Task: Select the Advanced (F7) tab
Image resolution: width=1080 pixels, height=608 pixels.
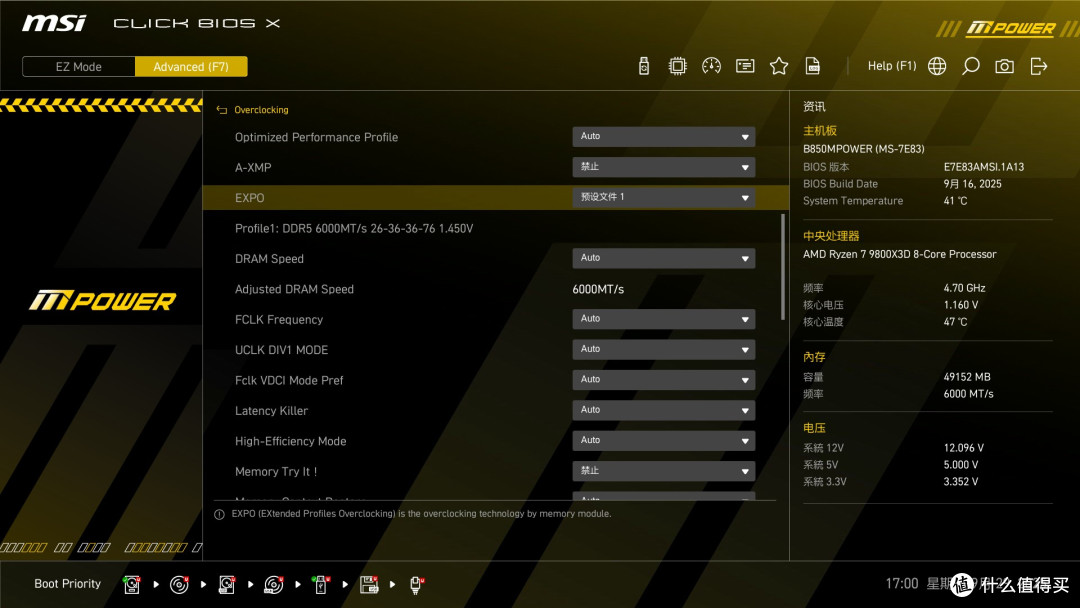Action: click(191, 67)
